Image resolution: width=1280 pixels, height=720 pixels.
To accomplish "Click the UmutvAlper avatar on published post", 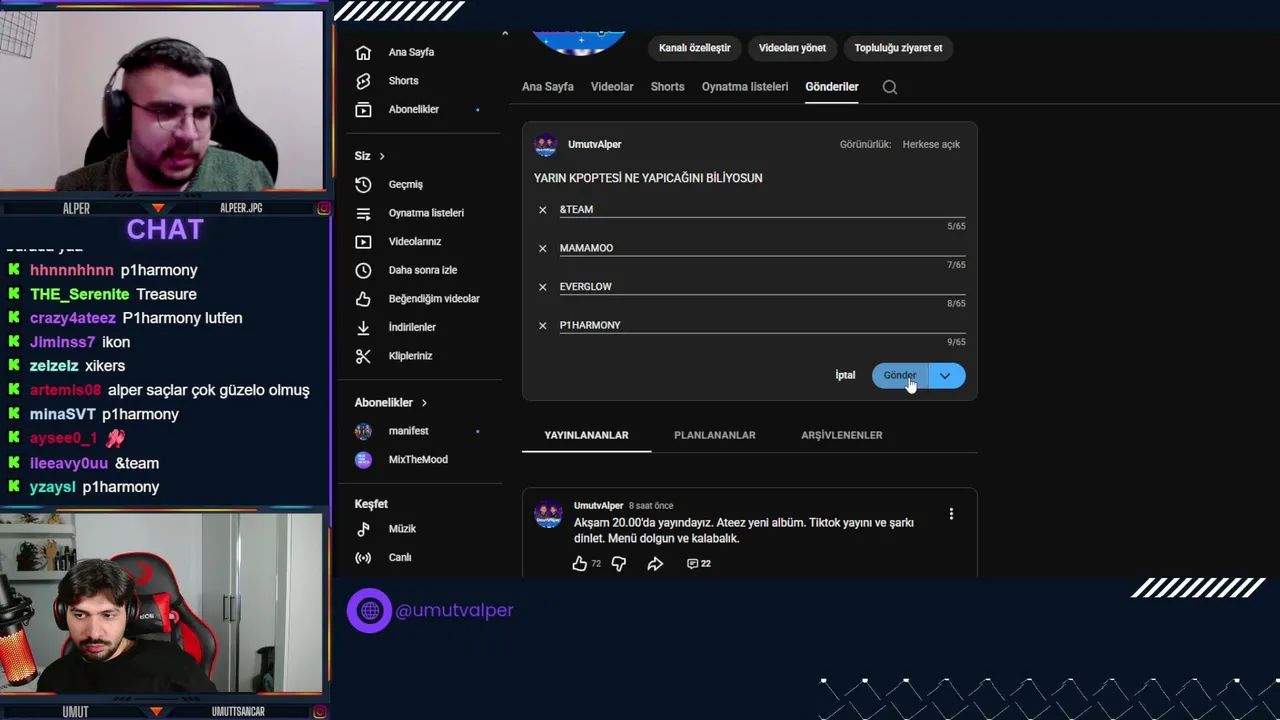I will (x=548, y=514).
